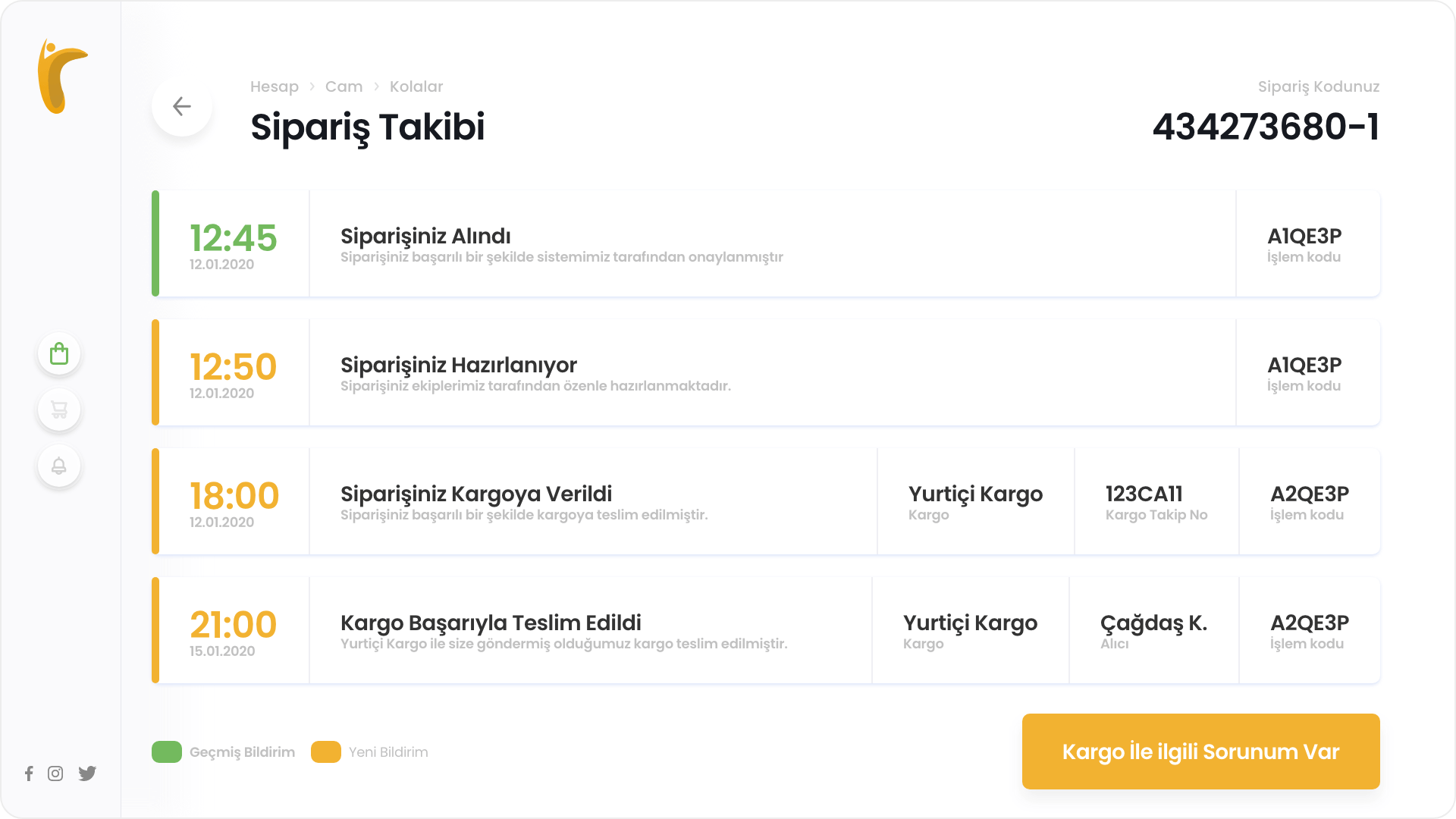Image resolution: width=1456 pixels, height=819 pixels.
Task: Click the orange brand logo
Action: [x=62, y=76]
